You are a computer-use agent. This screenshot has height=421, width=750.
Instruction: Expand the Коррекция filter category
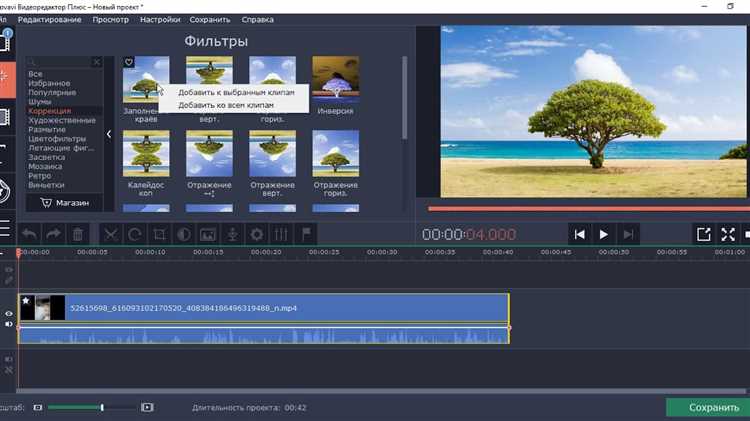click(50, 111)
